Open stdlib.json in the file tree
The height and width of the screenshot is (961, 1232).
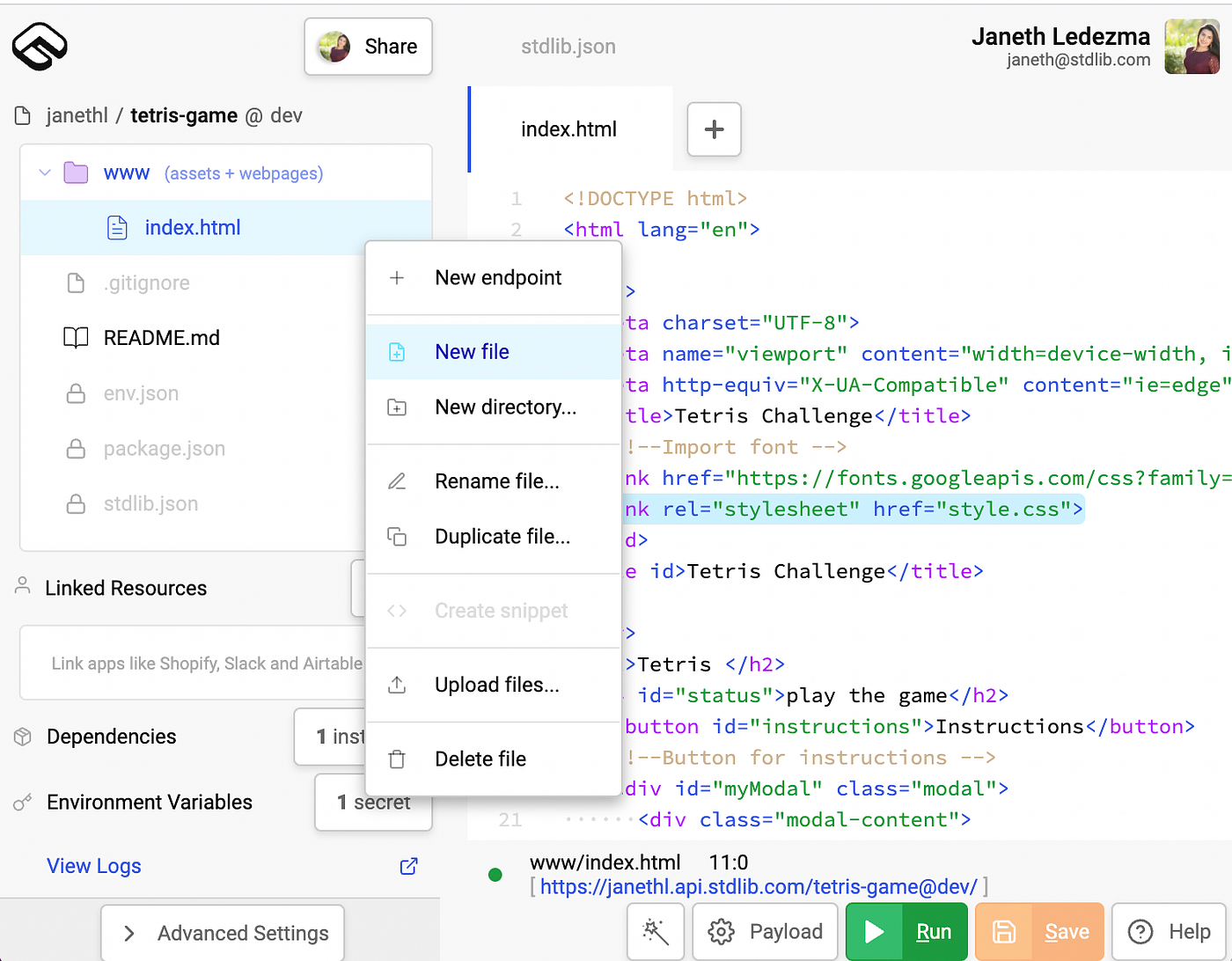coord(150,504)
